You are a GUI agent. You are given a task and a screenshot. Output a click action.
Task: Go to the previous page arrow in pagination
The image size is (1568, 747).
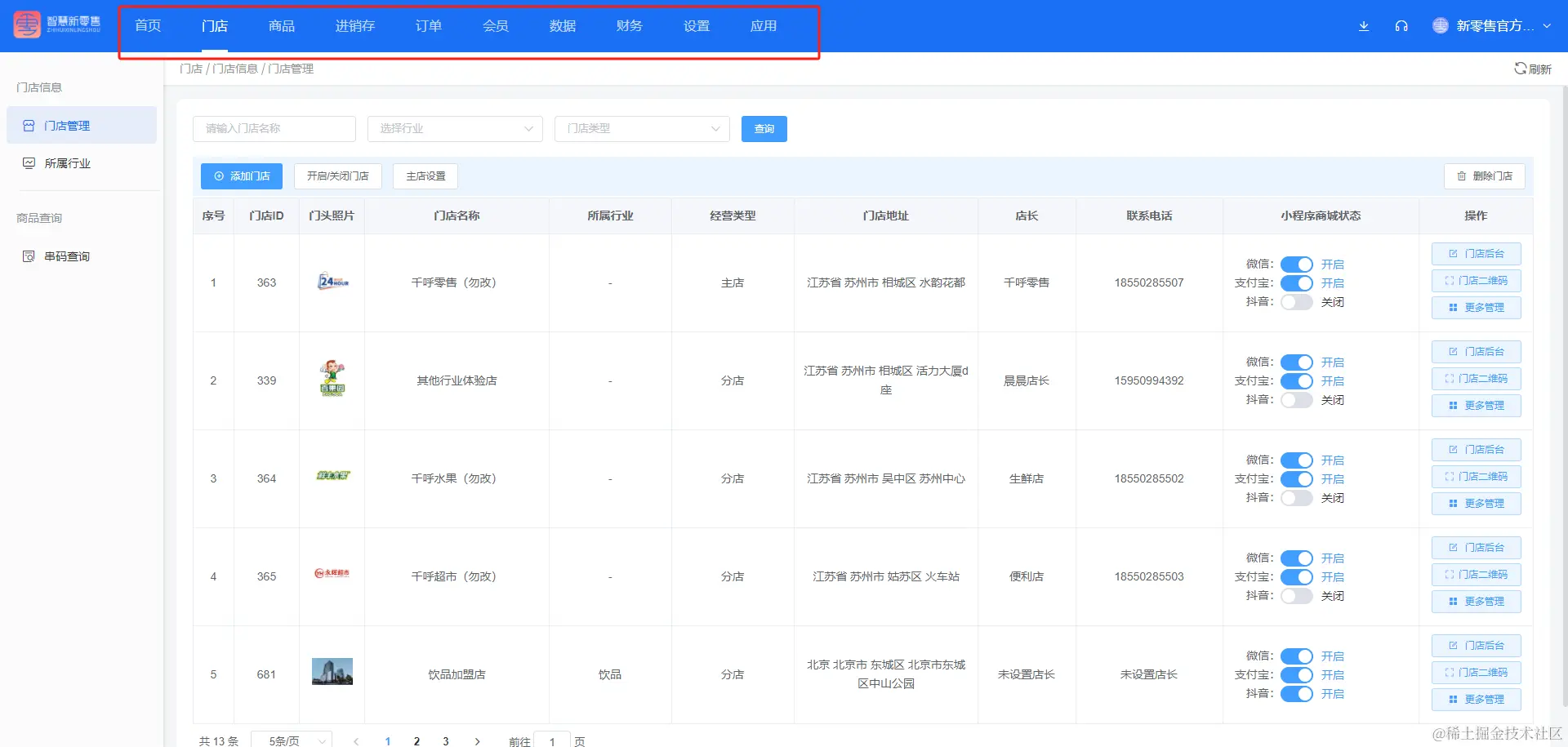point(356,741)
